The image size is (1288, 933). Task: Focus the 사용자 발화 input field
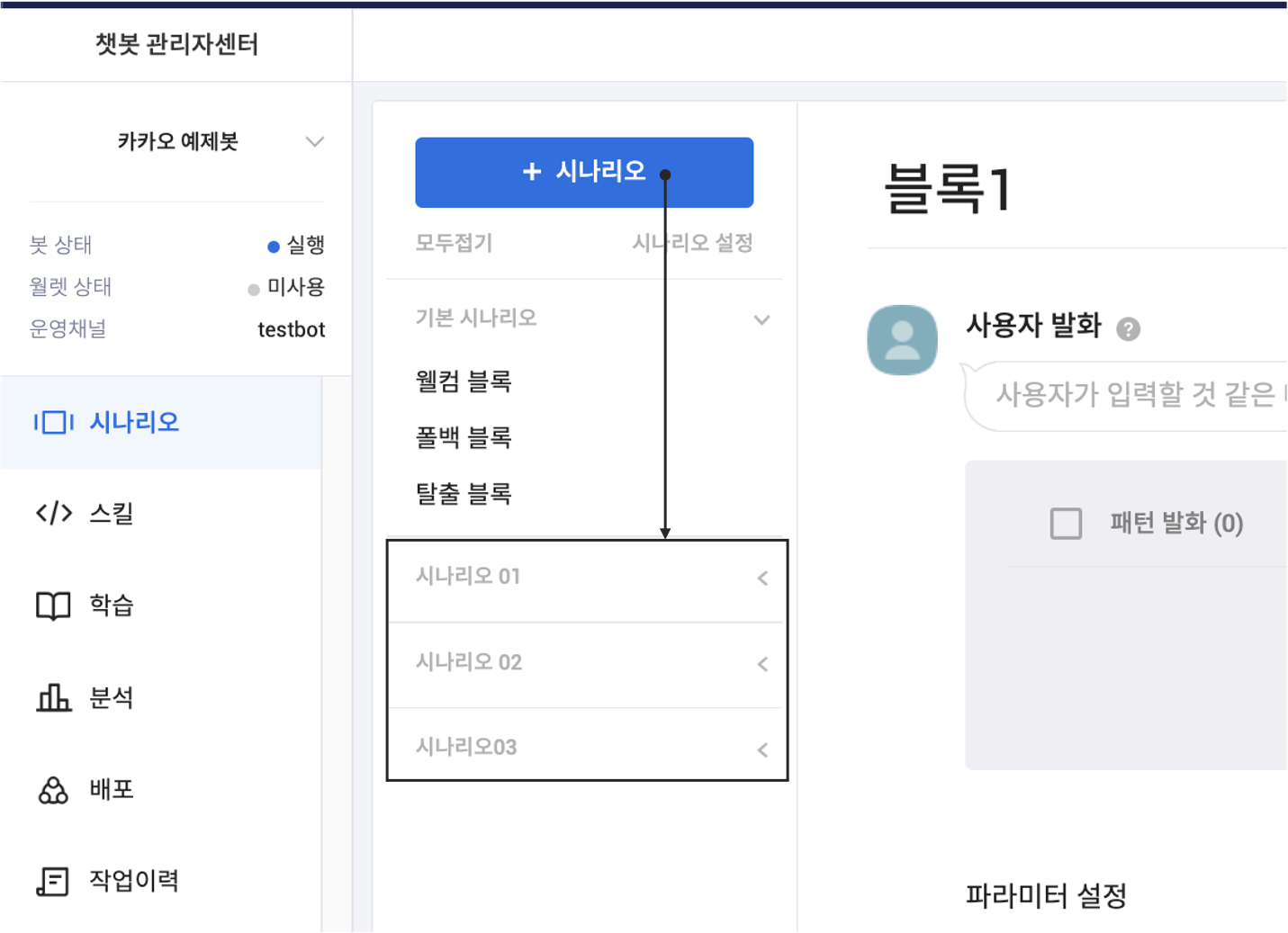[x=1134, y=395]
